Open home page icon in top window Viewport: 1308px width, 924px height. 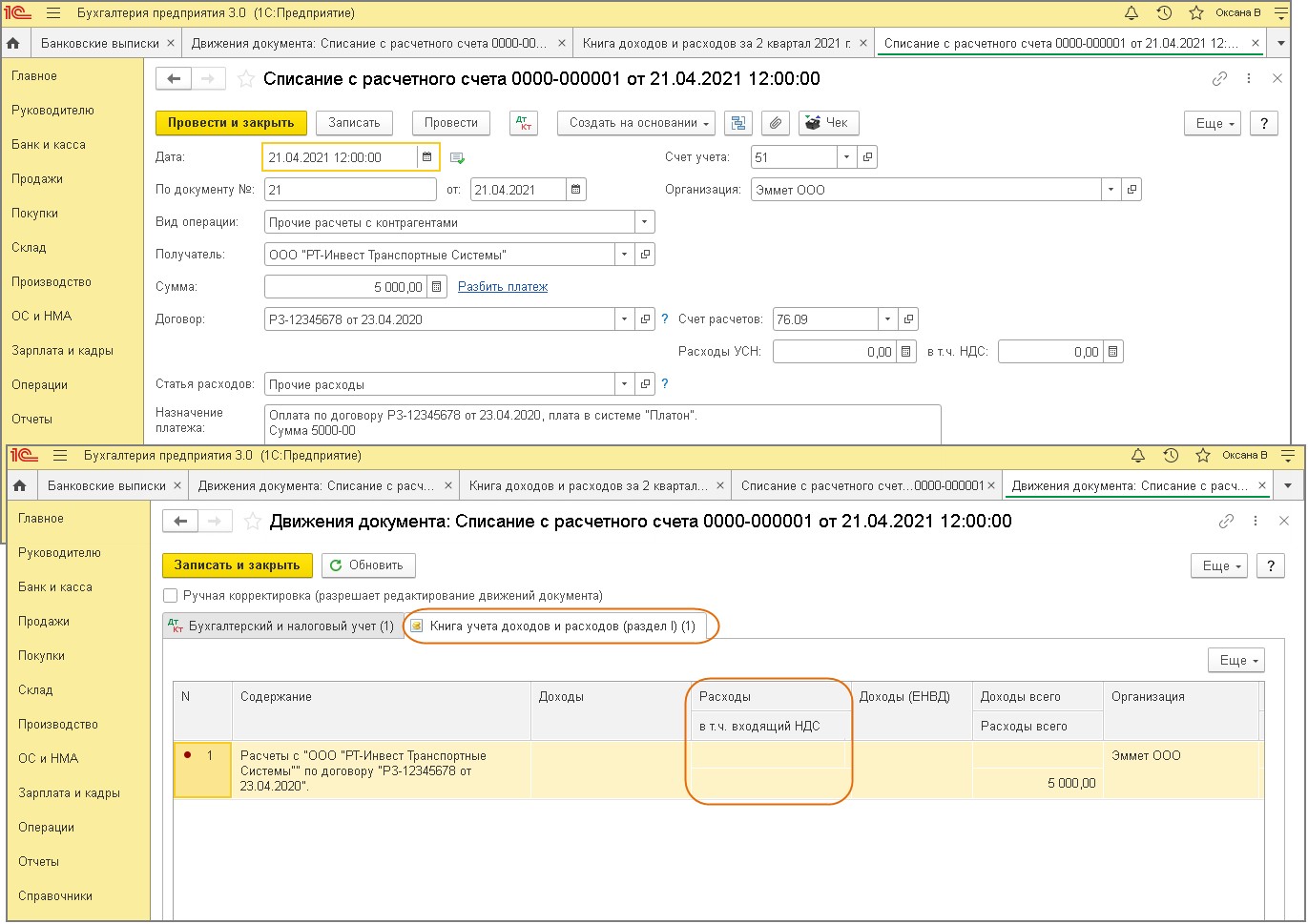pyautogui.click(x=13, y=43)
